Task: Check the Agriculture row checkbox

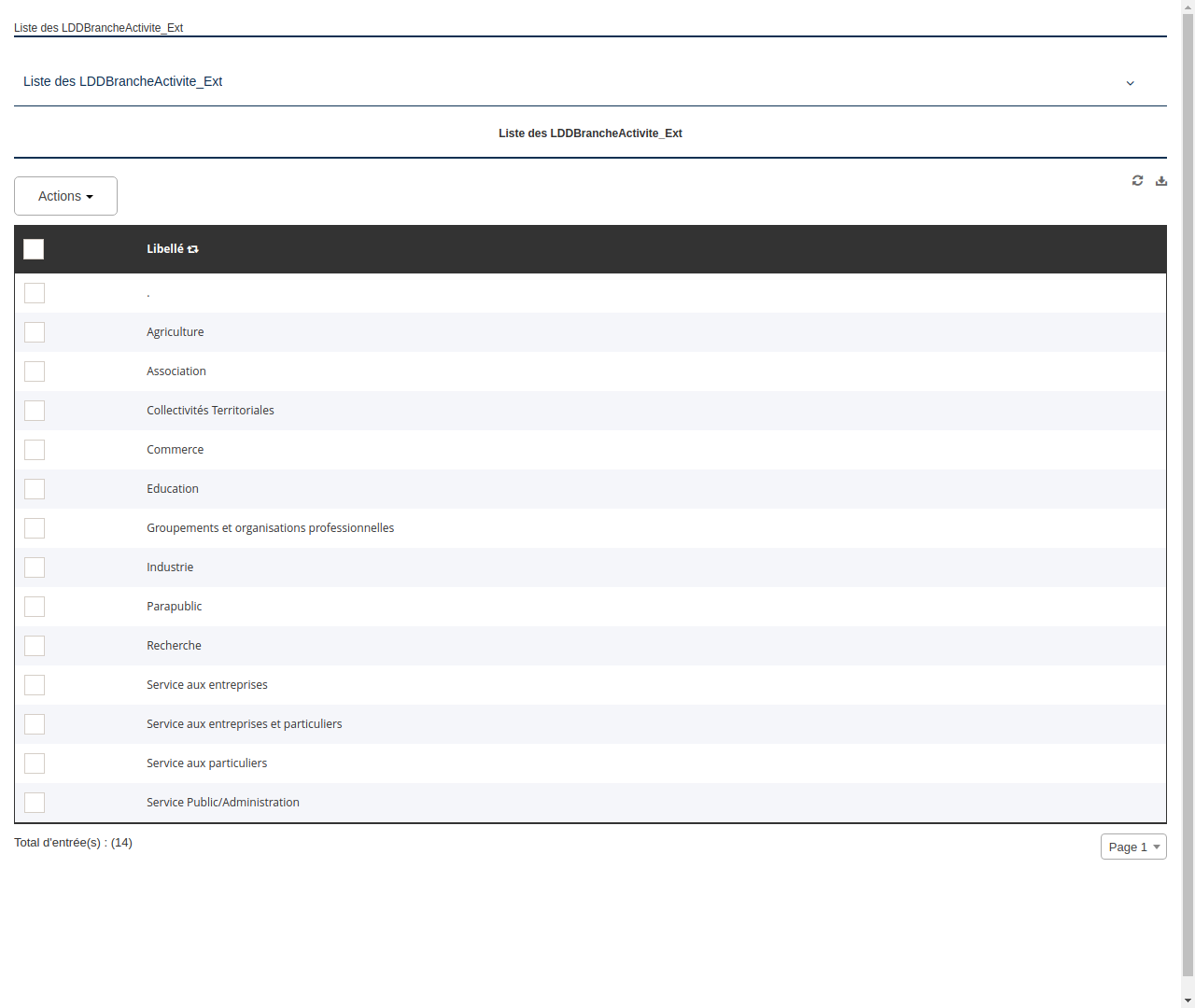Action: 35,332
